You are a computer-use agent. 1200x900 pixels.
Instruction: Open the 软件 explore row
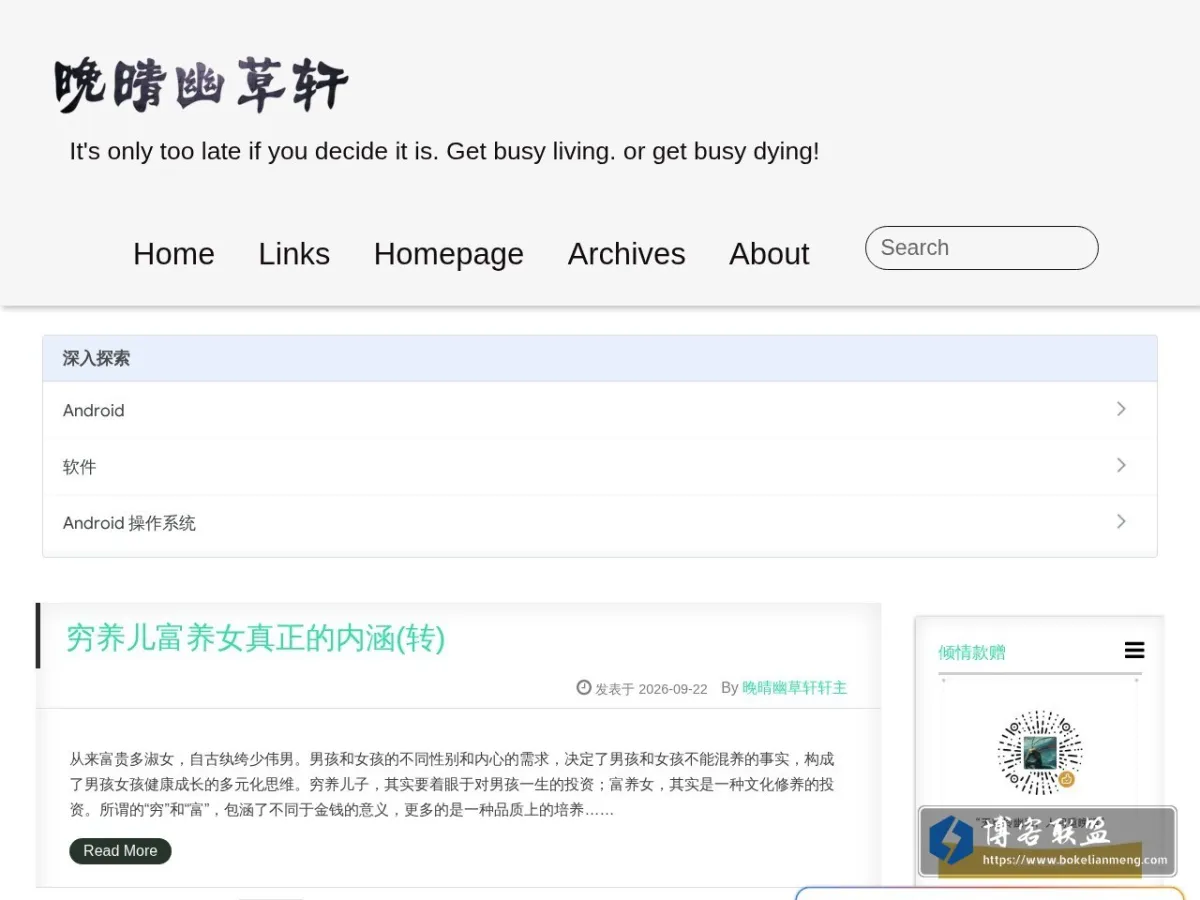pos(600,466)
